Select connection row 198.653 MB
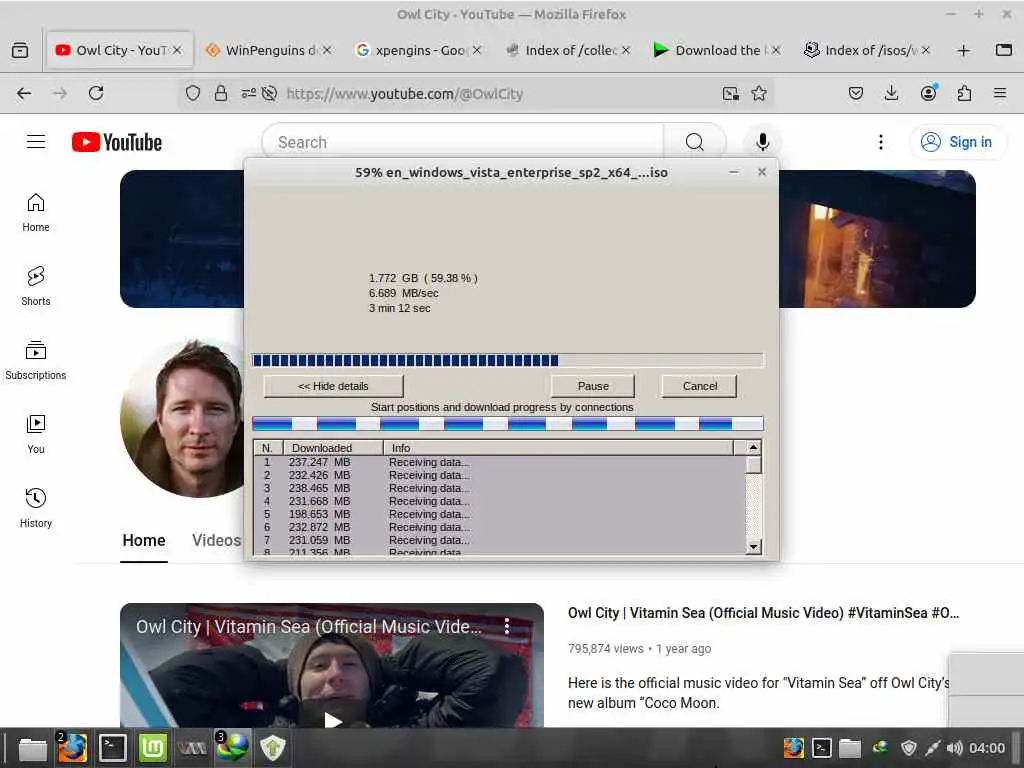 tap(500, 514)
